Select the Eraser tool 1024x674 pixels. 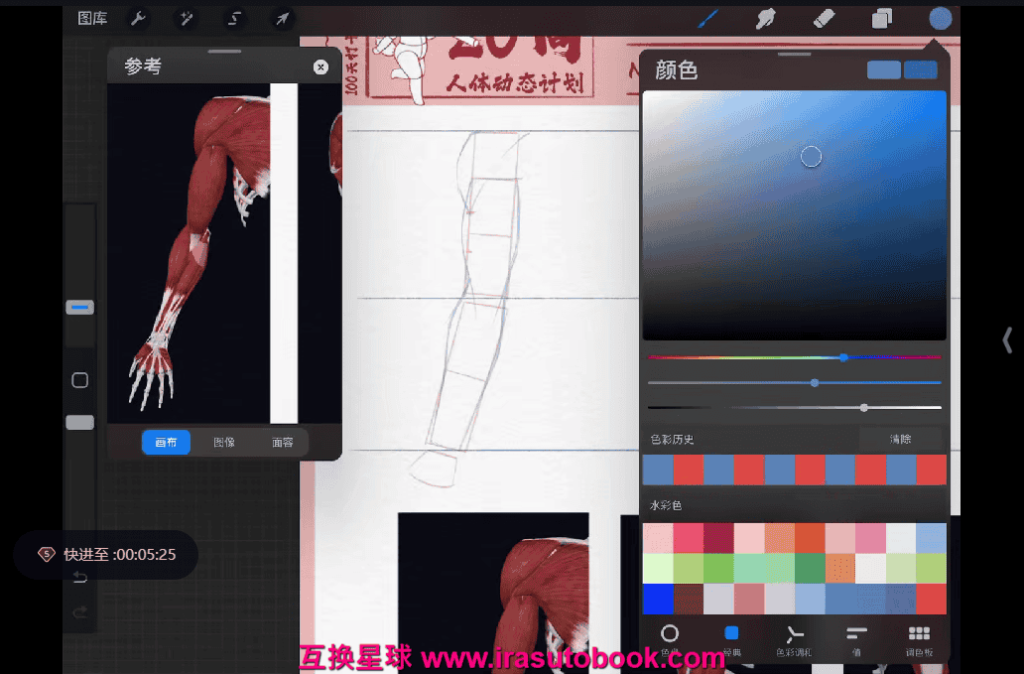coord(824,18)
